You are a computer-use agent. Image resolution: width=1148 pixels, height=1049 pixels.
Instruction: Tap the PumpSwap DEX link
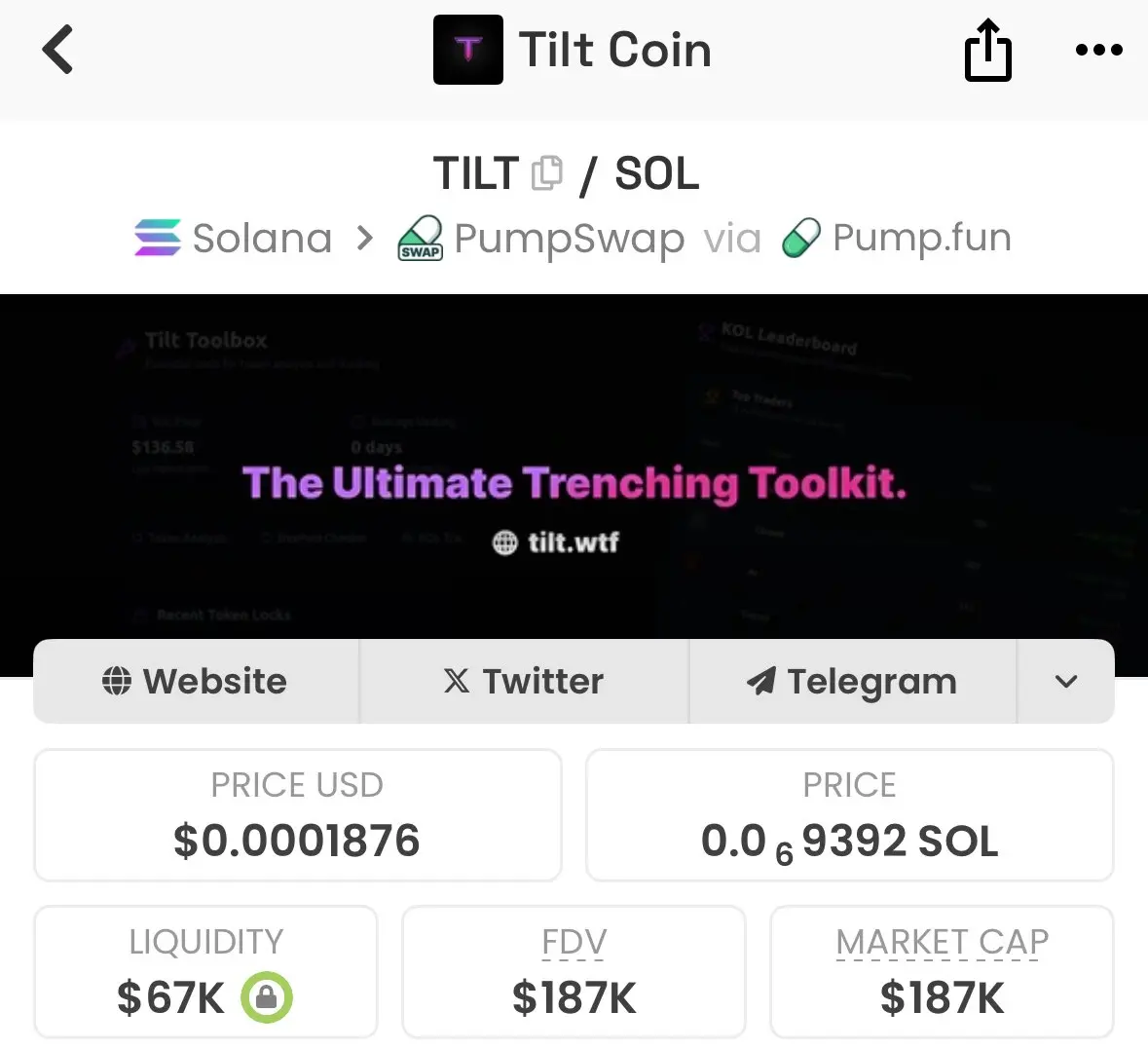[569, 240]
